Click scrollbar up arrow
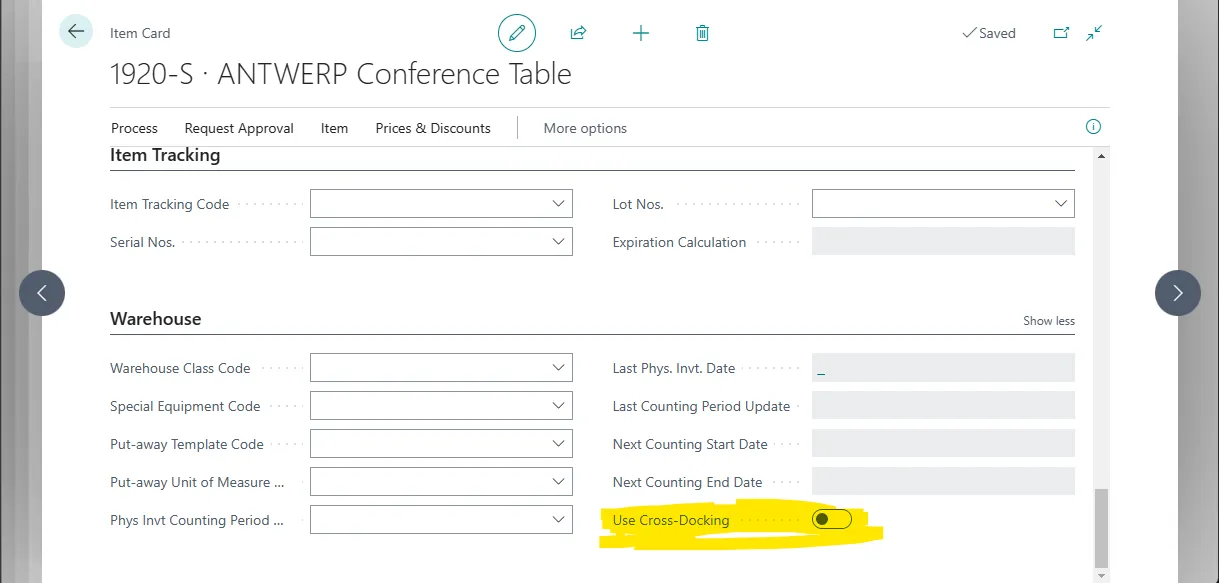 coord(1102,156)
